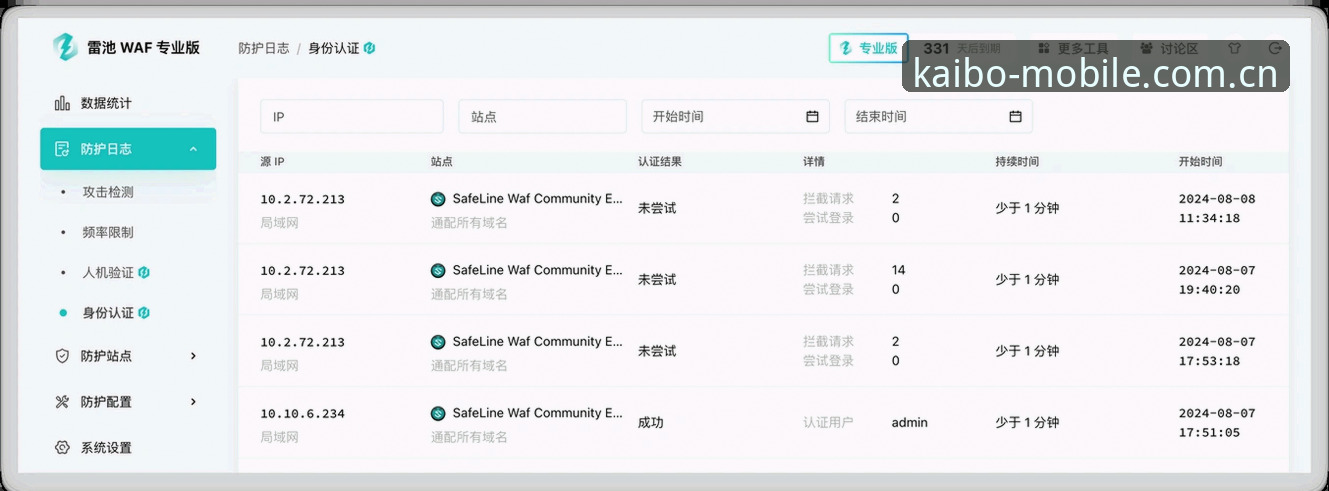Viewport: 1329px width, 491px height.
Task: Click 少于 1 分钟 in the 11:34:18 row
Action: [1027, 209]
